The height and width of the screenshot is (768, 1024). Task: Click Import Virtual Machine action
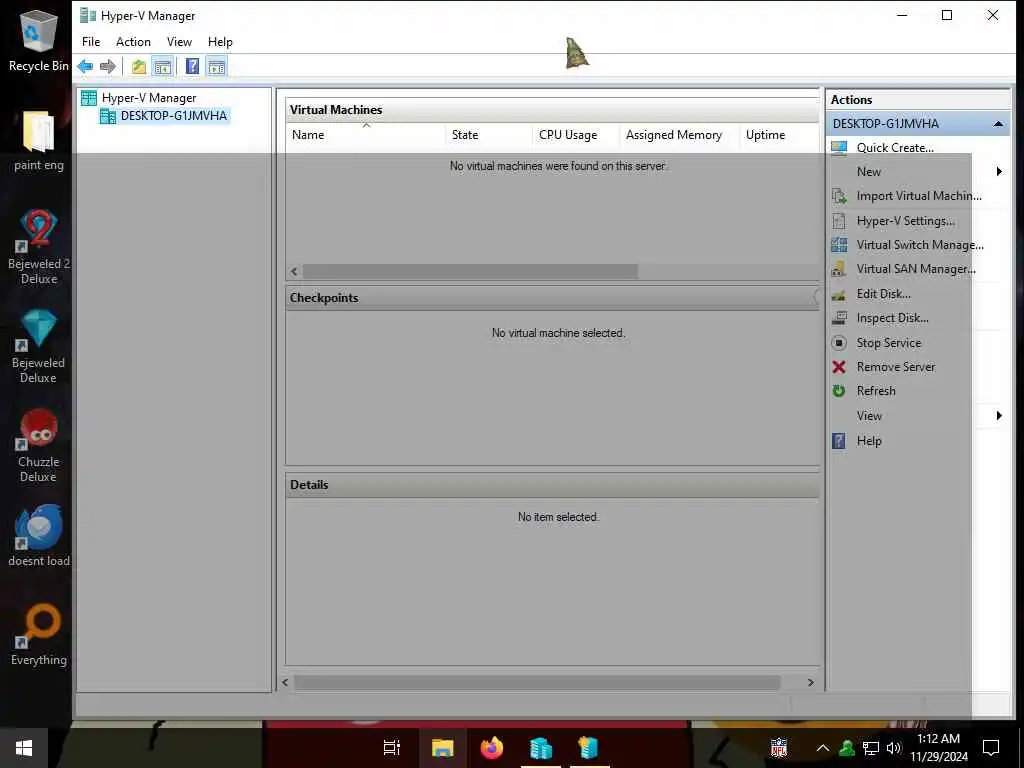click(919, 196)
